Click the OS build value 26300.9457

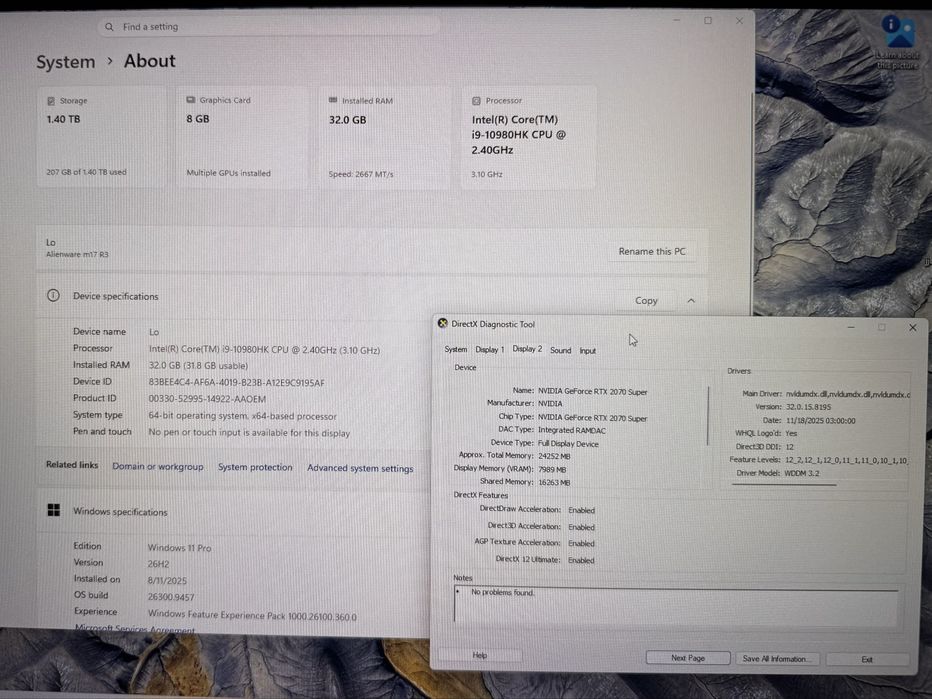(171, 597)
